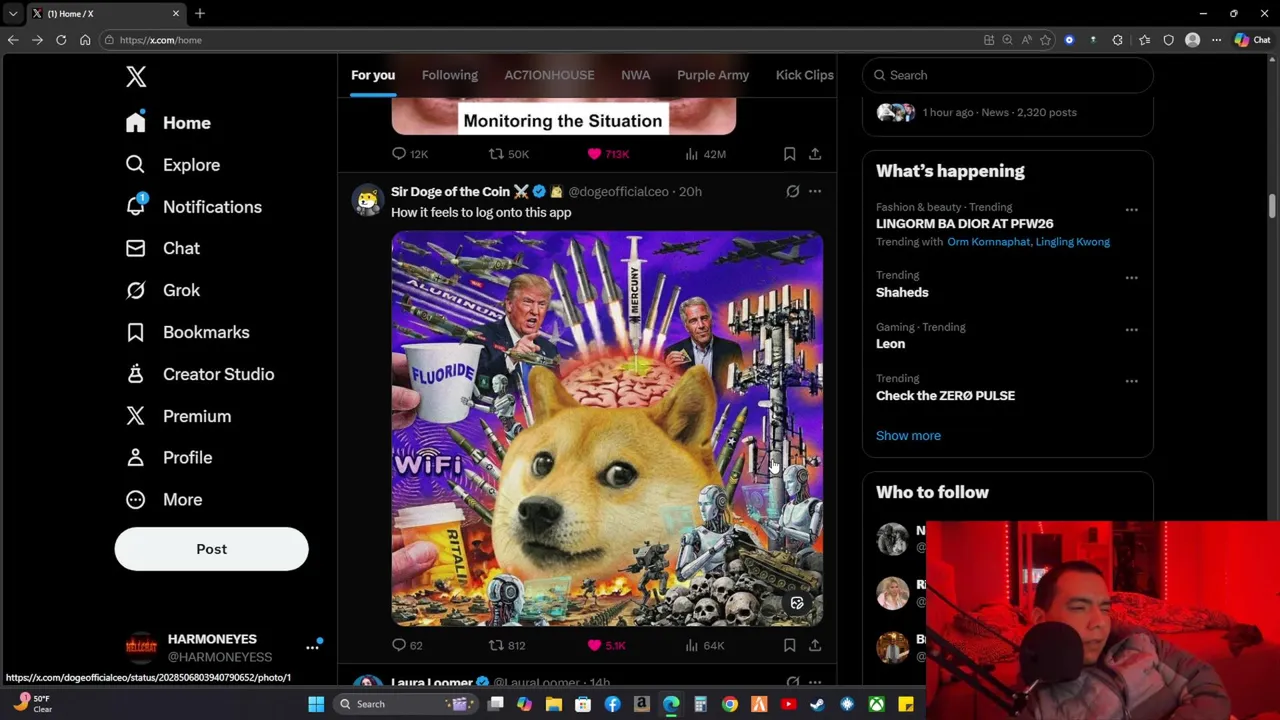Screen dimensions: 1280x720
Task: Open Premium in the sidebar
Action: 178,416
